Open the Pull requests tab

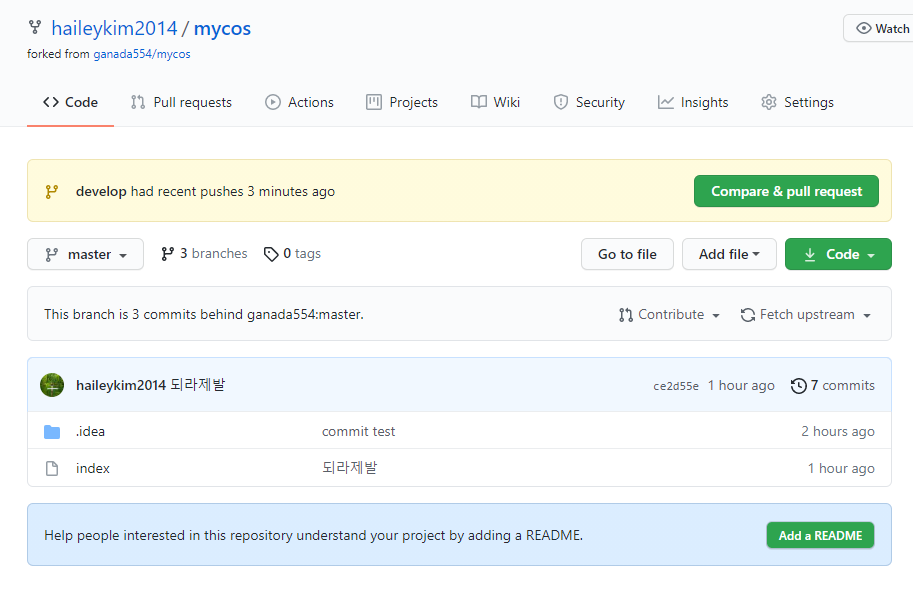(181, 102)
